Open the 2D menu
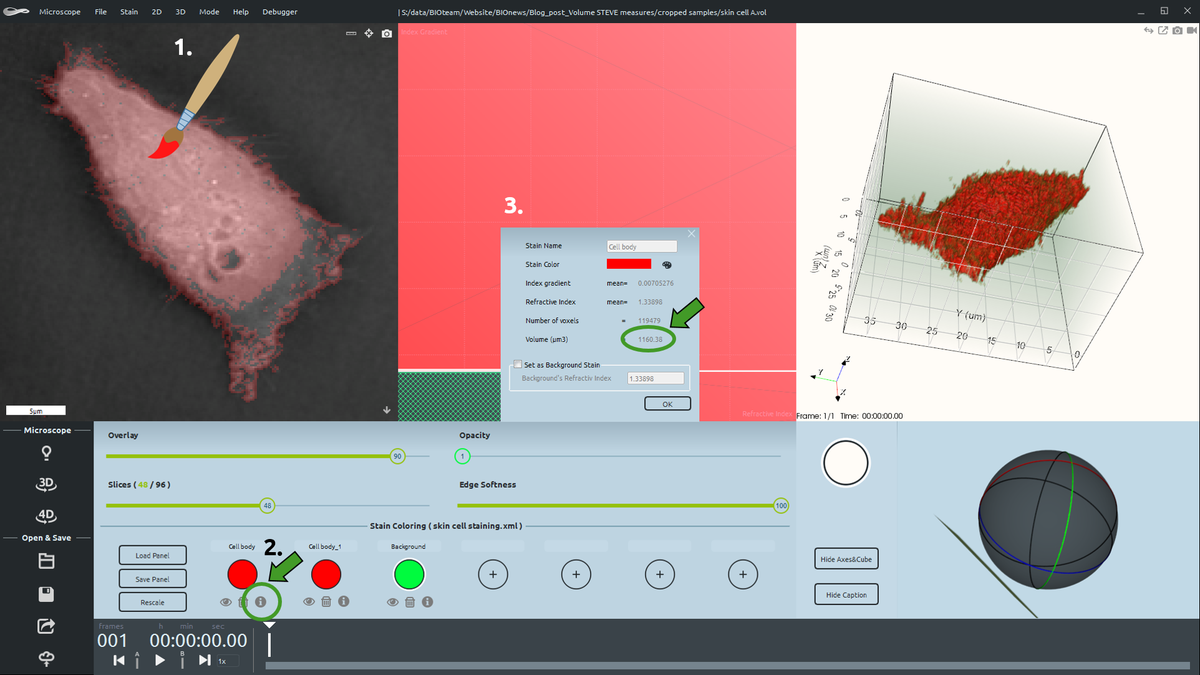This screenshot has height=675, width=1200. click(157, 12)
